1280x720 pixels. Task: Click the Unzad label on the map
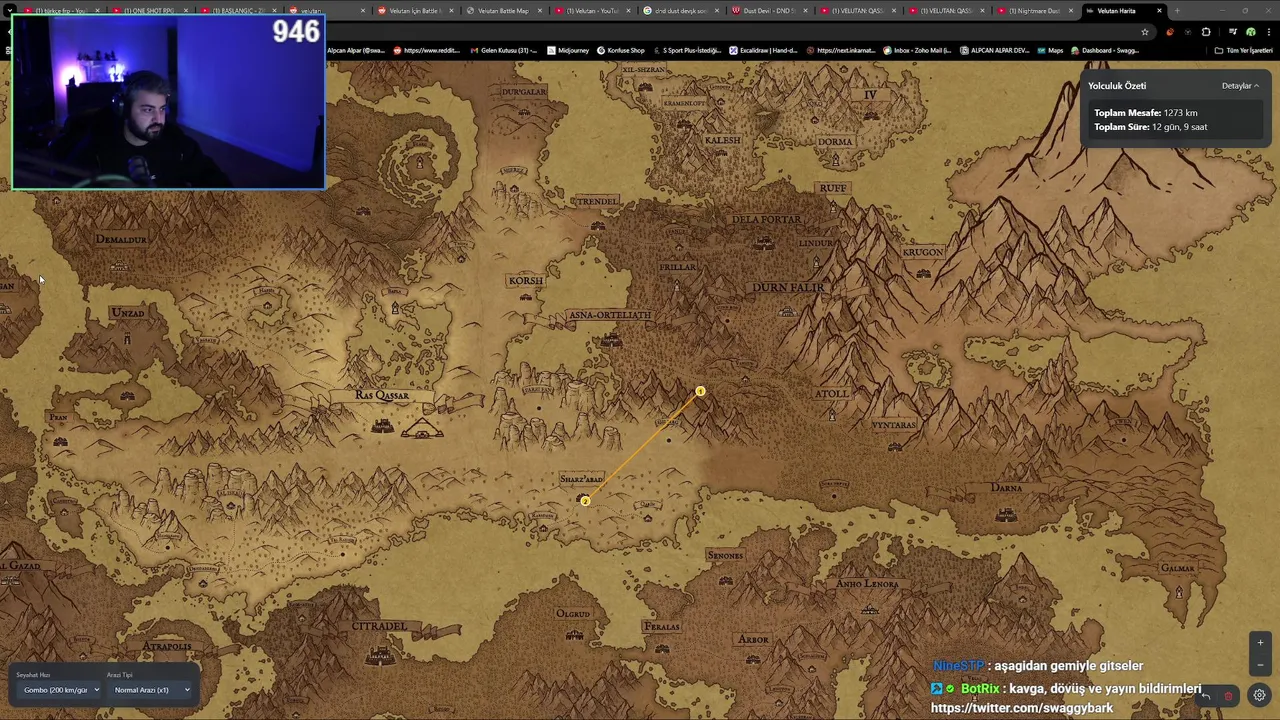(x=128, y=314)
